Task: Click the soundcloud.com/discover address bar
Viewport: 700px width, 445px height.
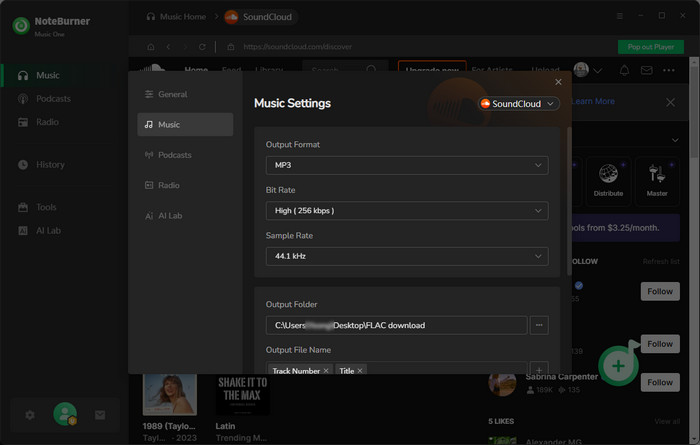Action: click(x=297, y=47)
